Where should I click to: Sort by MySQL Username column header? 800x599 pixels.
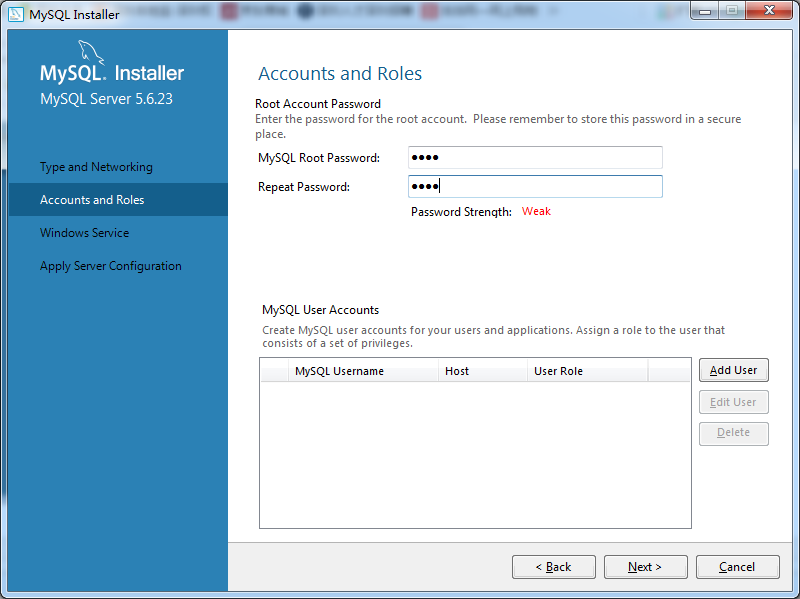[363, 371]
